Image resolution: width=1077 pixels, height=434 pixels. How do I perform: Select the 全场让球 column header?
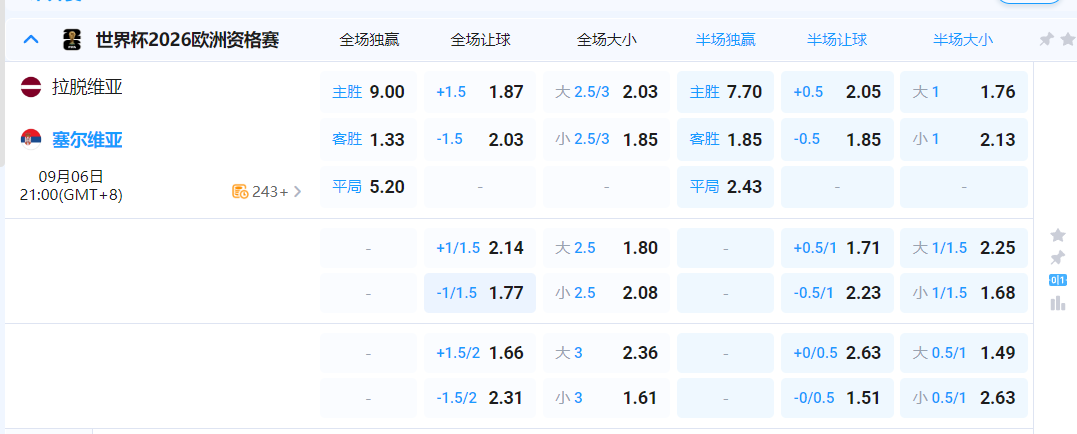pos(480,40)
